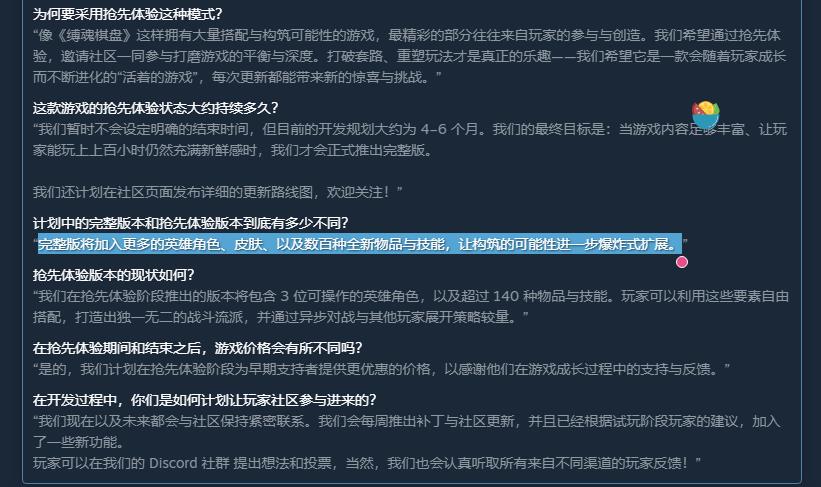Click heading 抢先体验版本的现状如何?

(x=113, y=275)
